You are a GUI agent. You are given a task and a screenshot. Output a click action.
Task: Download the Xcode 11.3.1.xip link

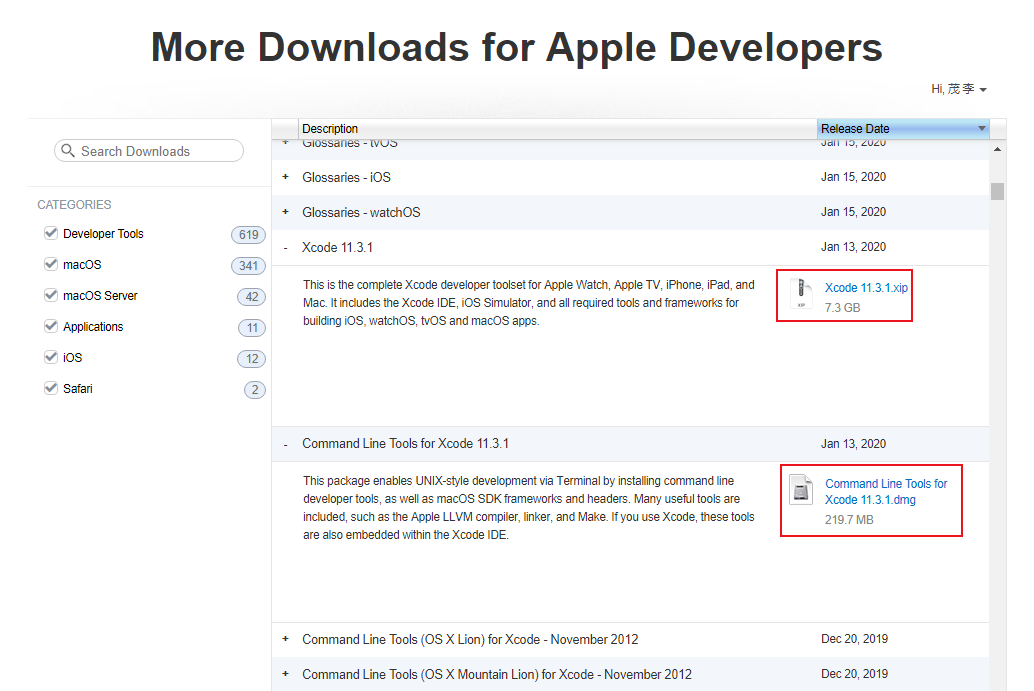(866, 287)
